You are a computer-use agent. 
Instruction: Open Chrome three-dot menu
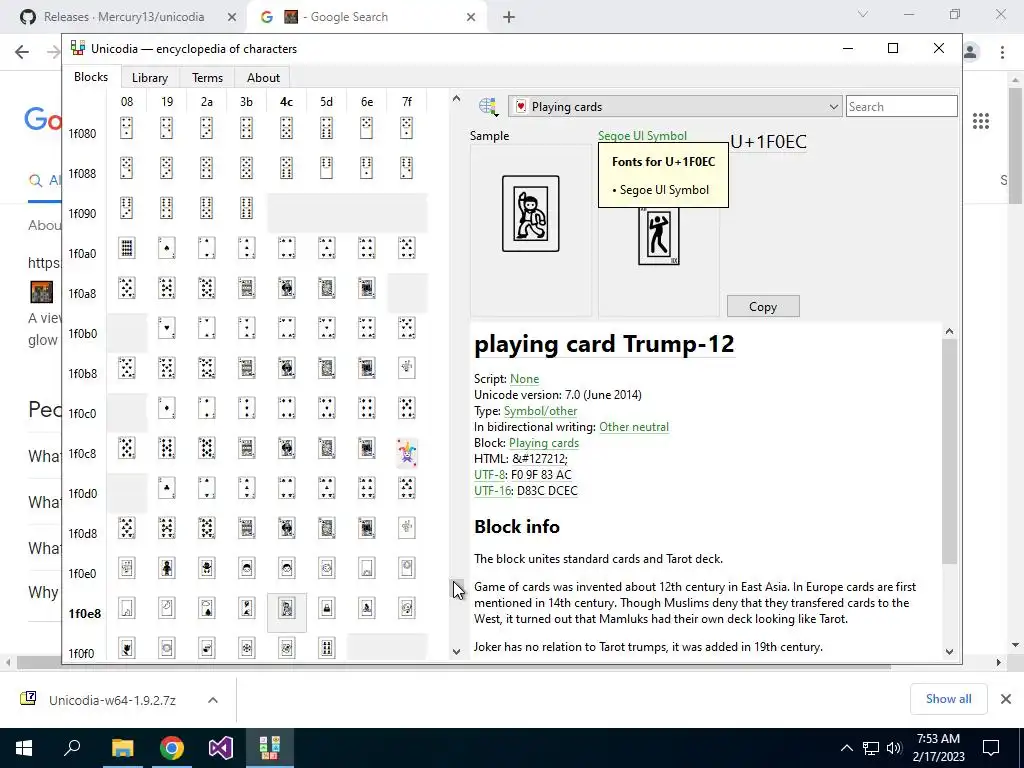(1002, 52)
